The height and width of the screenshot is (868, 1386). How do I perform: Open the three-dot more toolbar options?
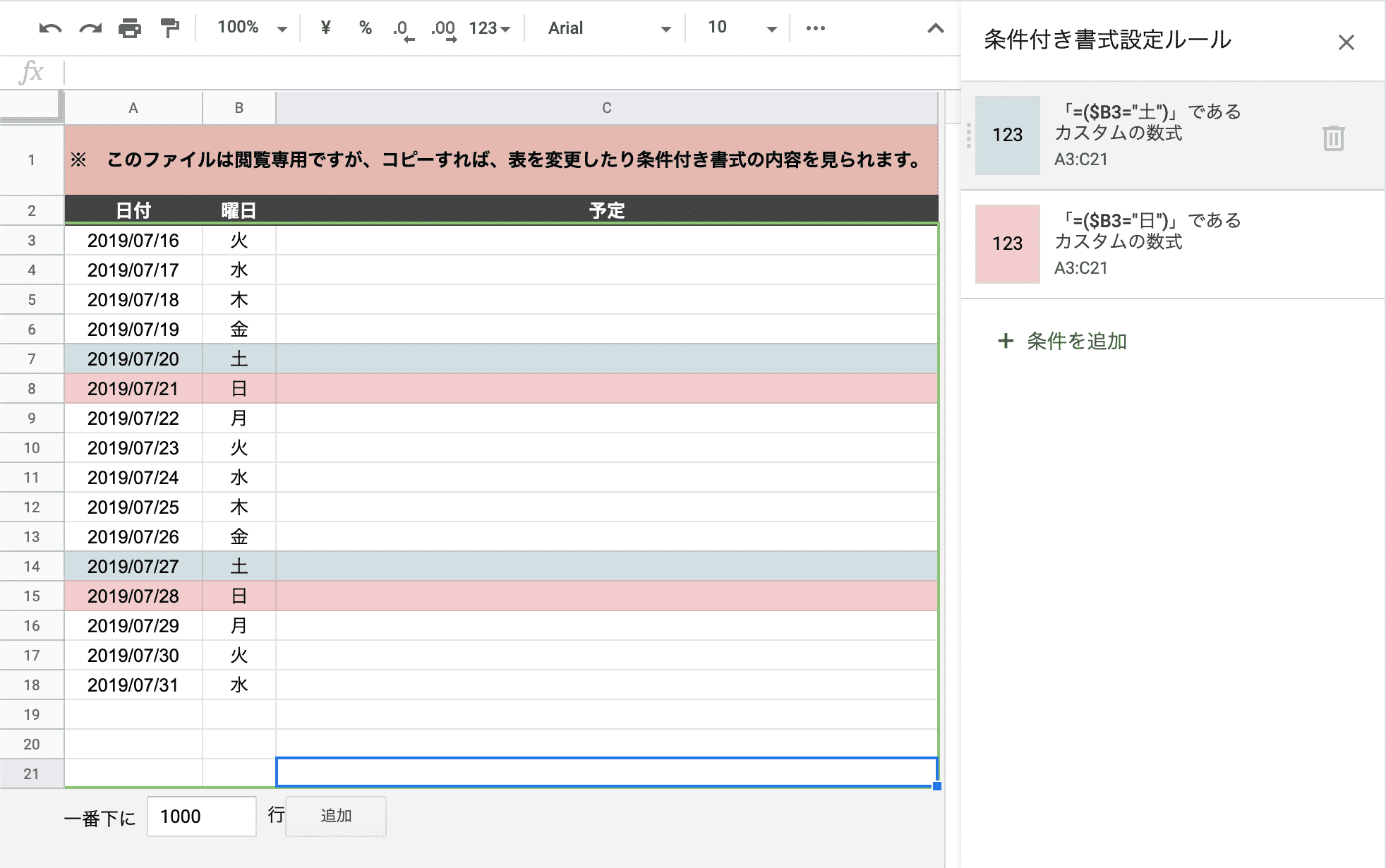click(x=816, y=28)
